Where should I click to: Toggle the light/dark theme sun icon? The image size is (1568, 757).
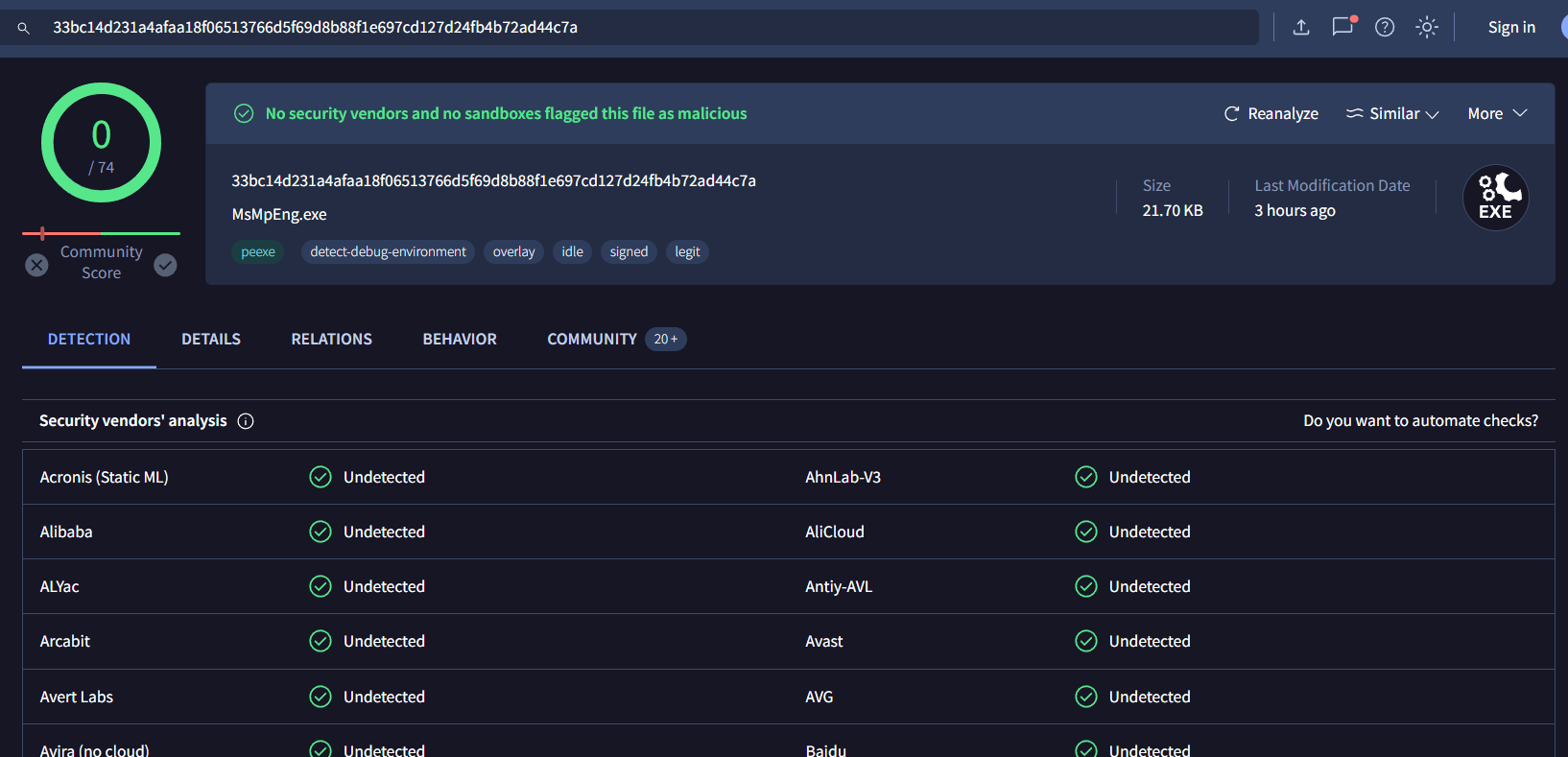pos(1427,27)
